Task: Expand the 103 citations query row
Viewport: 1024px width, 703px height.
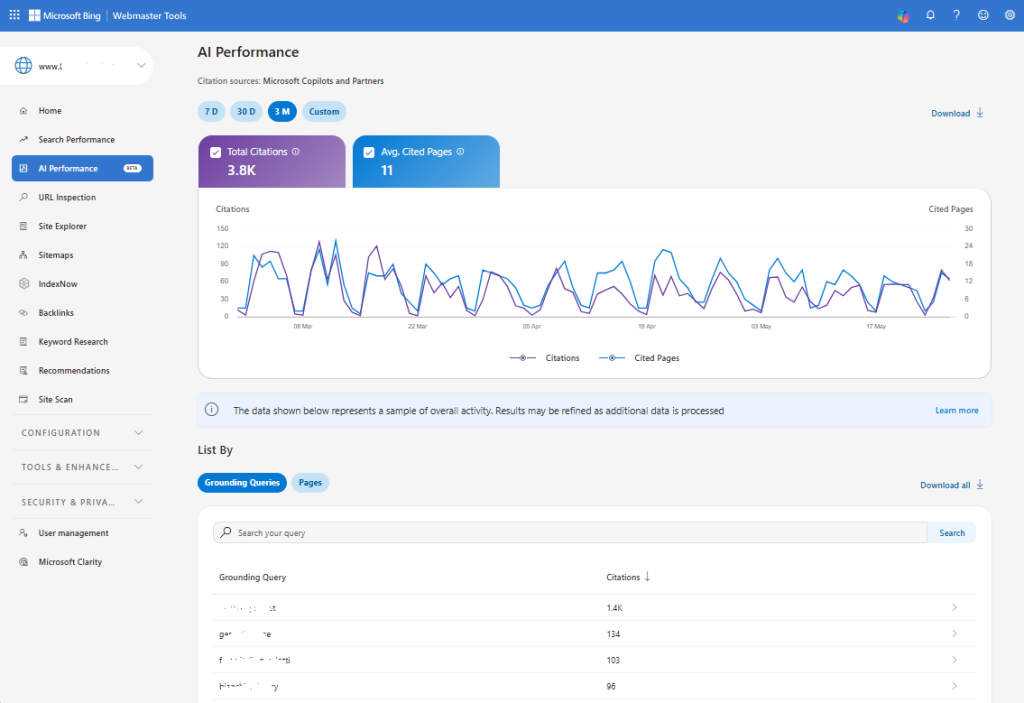Action: (x=954, y=660)
